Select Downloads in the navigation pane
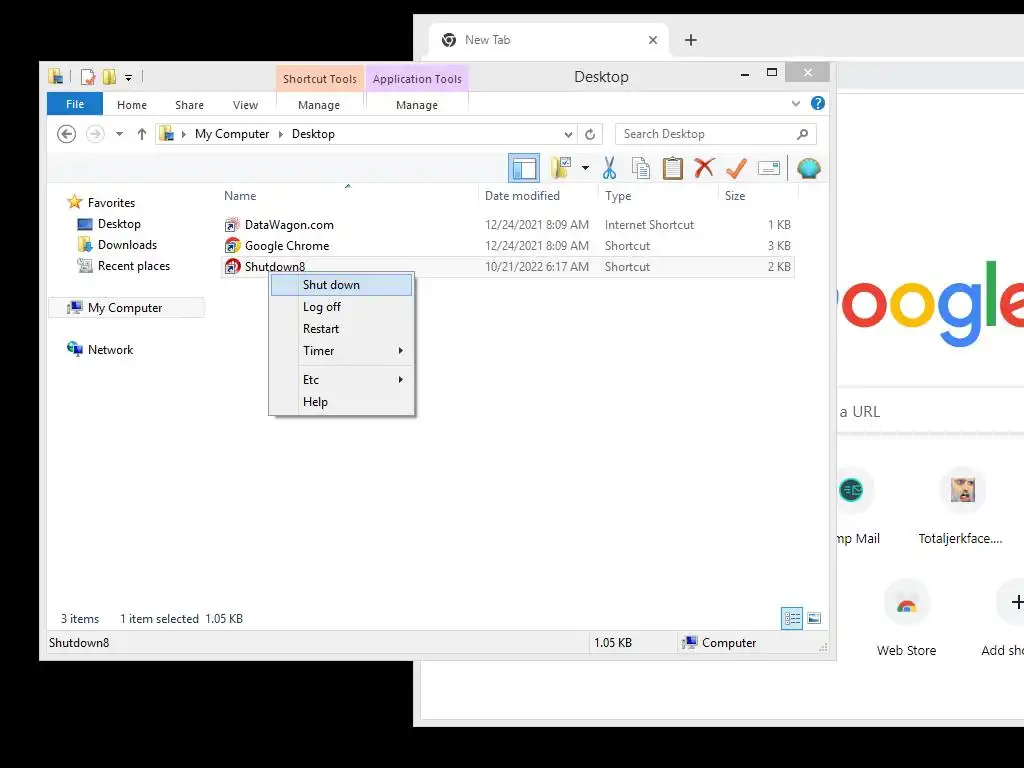The height and width of the screenshot is (768, 1024). pos(118,245)
